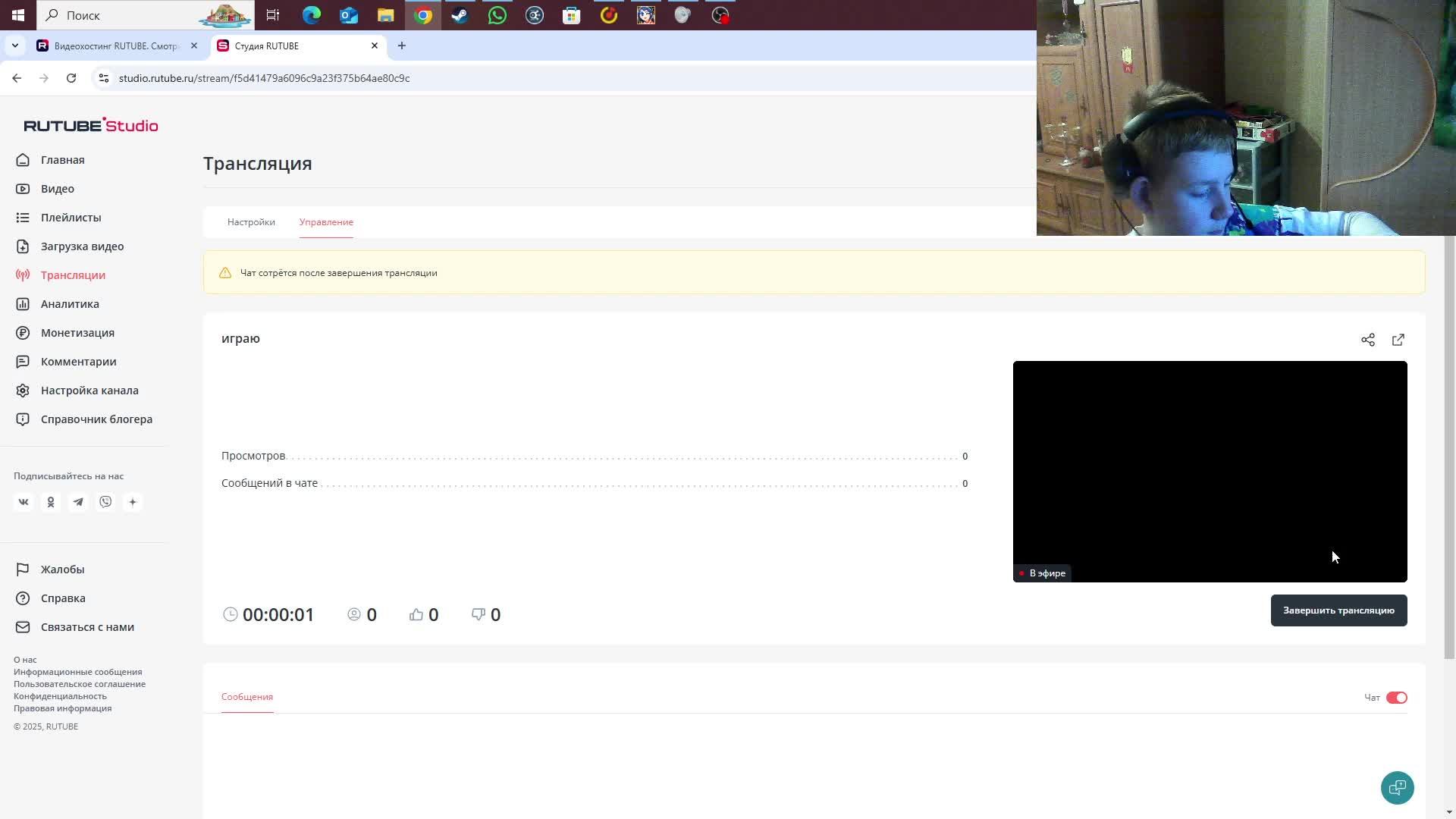Click the RUTUBE Studio logo
The image size is (1456, 819).
click(91, 125)
